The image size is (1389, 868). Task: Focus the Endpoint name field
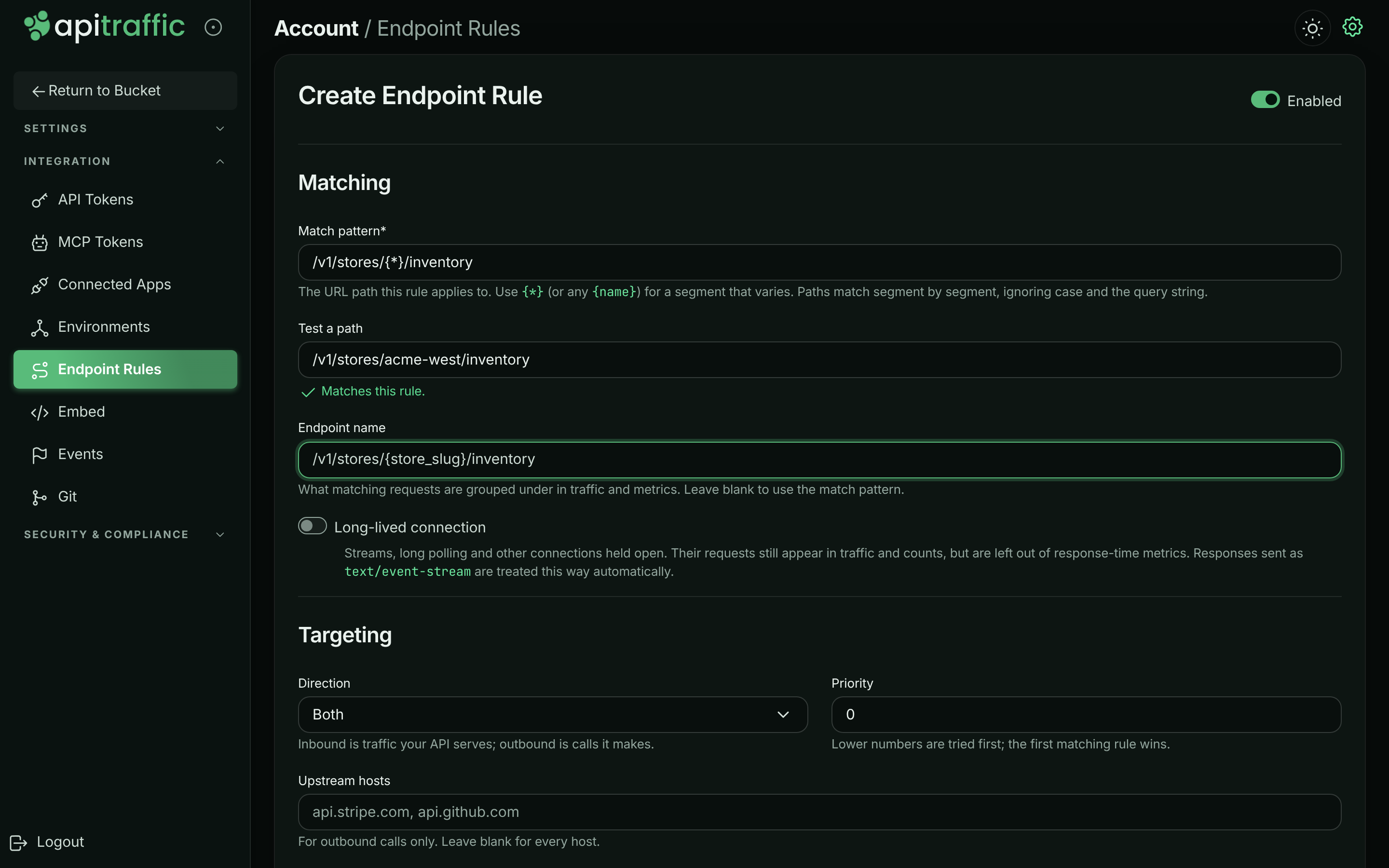[x=819, y=459]
